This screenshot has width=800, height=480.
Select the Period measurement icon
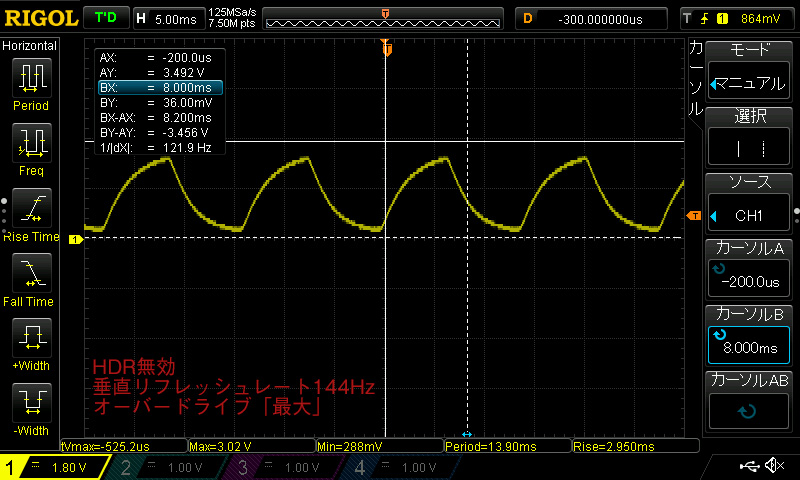[32, 78]
